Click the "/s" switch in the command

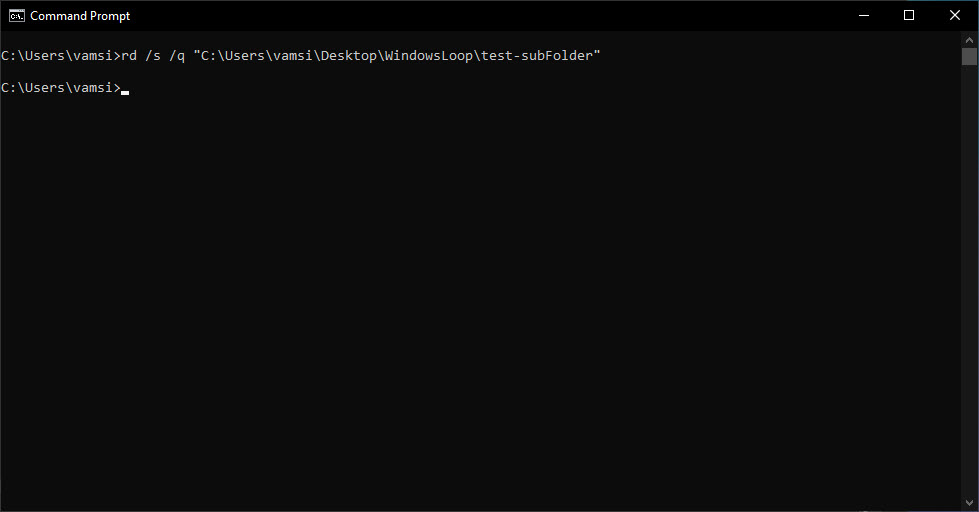153,56
